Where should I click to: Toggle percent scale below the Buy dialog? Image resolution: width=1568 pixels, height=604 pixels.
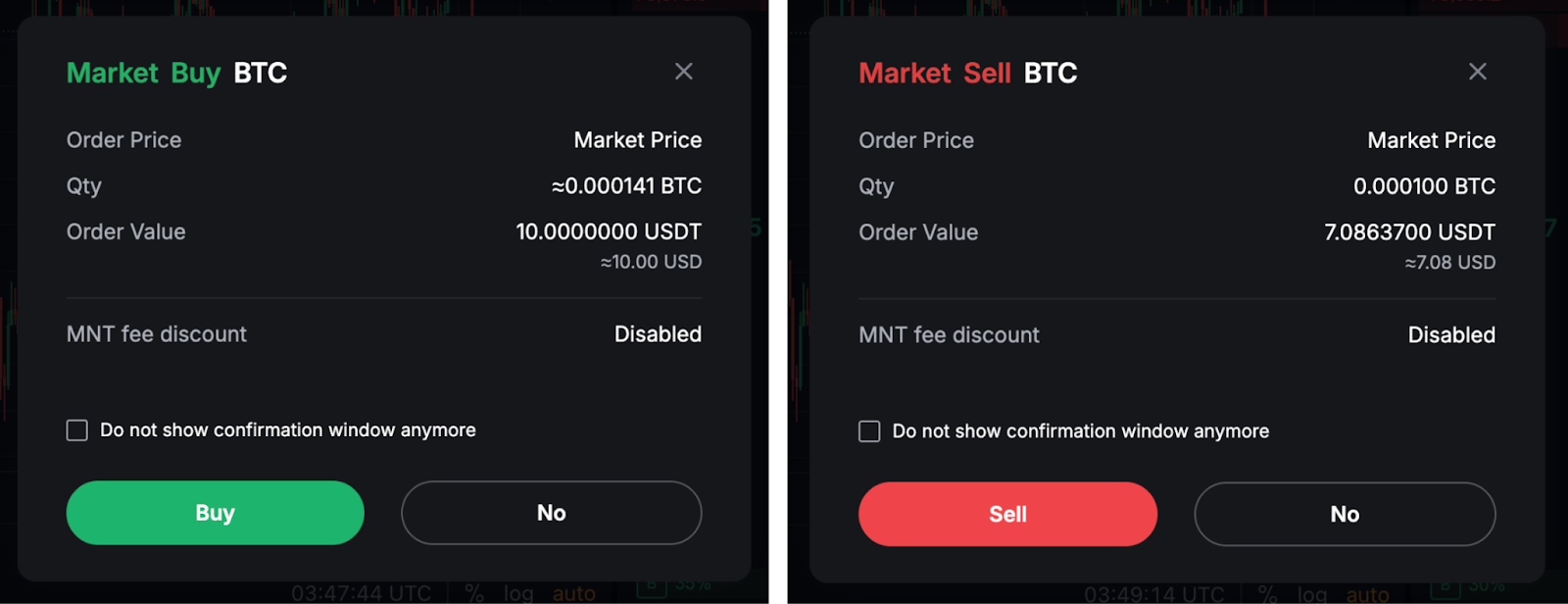click(x=474, y=593)
